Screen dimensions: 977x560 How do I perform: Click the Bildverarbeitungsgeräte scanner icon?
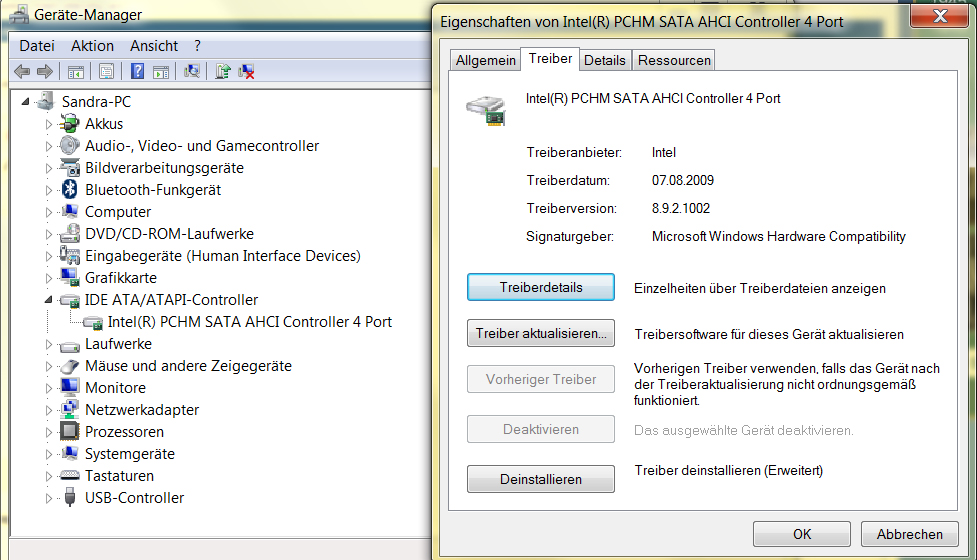pos(69,168)
